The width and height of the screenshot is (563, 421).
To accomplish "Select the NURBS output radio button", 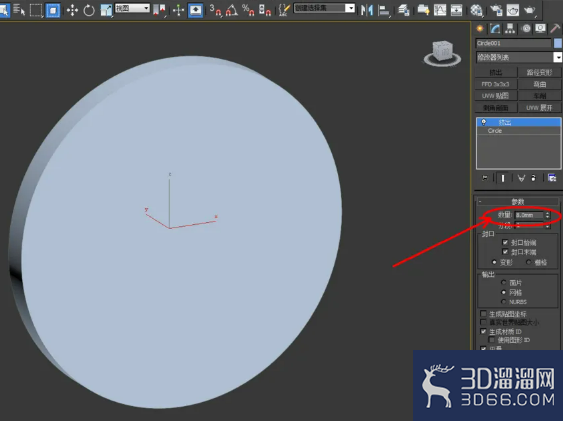I will coord(503,301).
